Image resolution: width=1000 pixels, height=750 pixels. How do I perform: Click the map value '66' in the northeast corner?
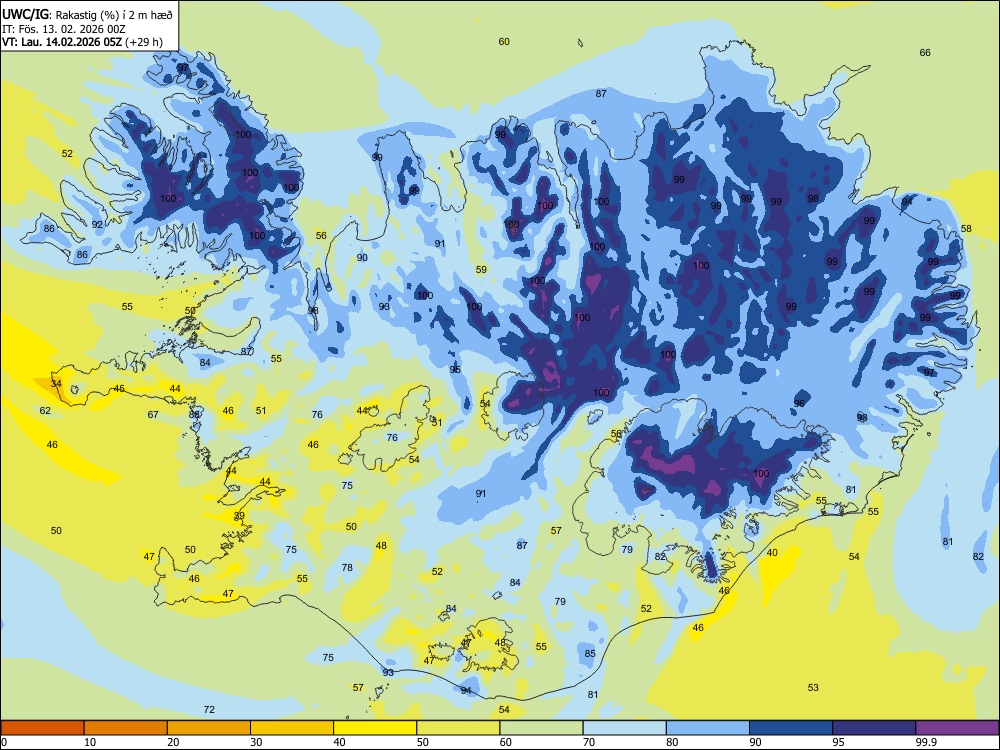click(x=925, y=53)
